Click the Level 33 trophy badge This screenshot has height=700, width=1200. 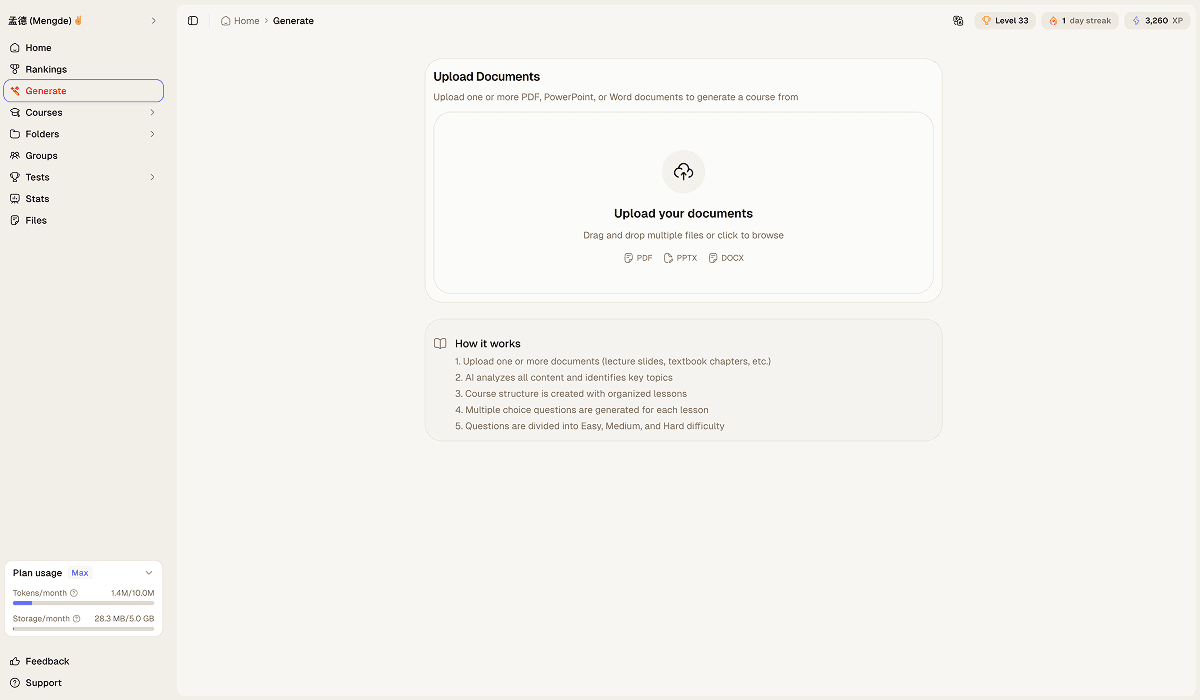click(x=1004, y=20)
